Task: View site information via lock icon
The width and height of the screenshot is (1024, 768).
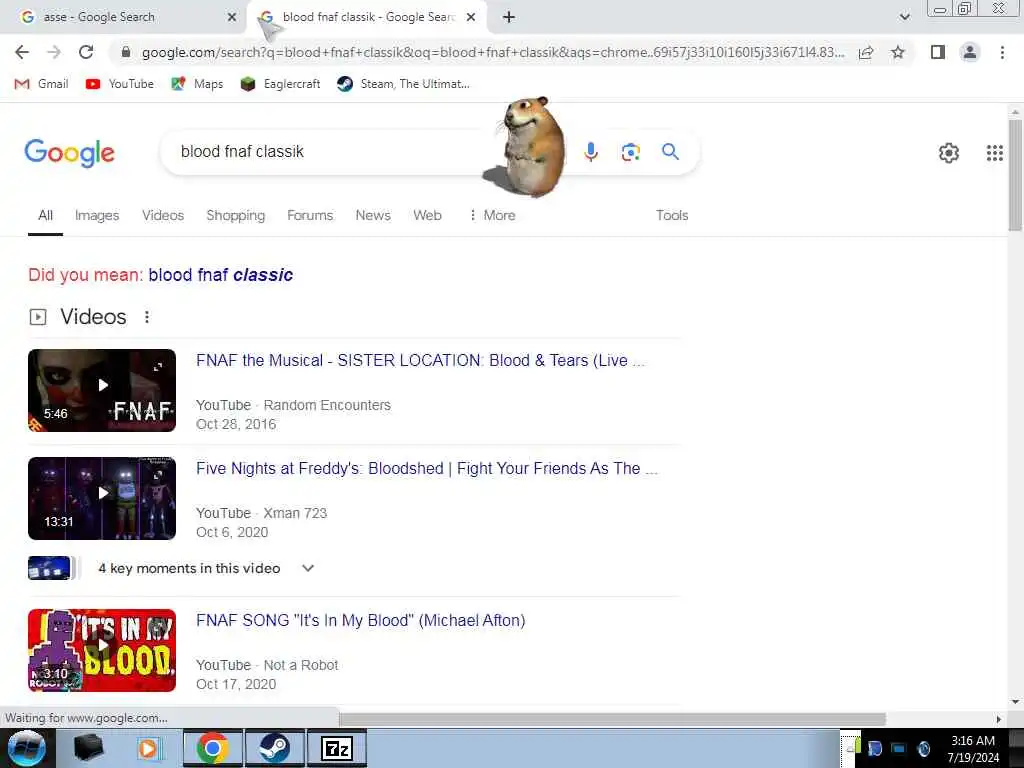Action: coord(126,52)
